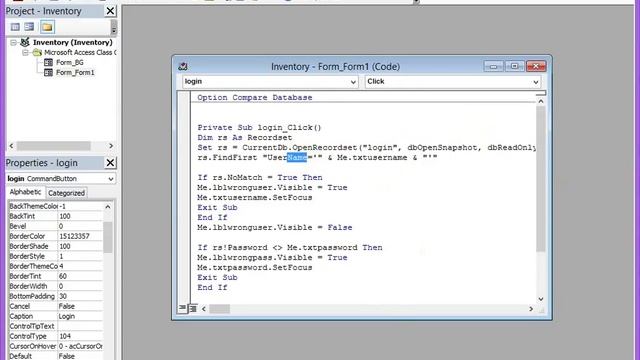
Task: Click the Form_Form1 form icon
Action: (x=48, y=73)
